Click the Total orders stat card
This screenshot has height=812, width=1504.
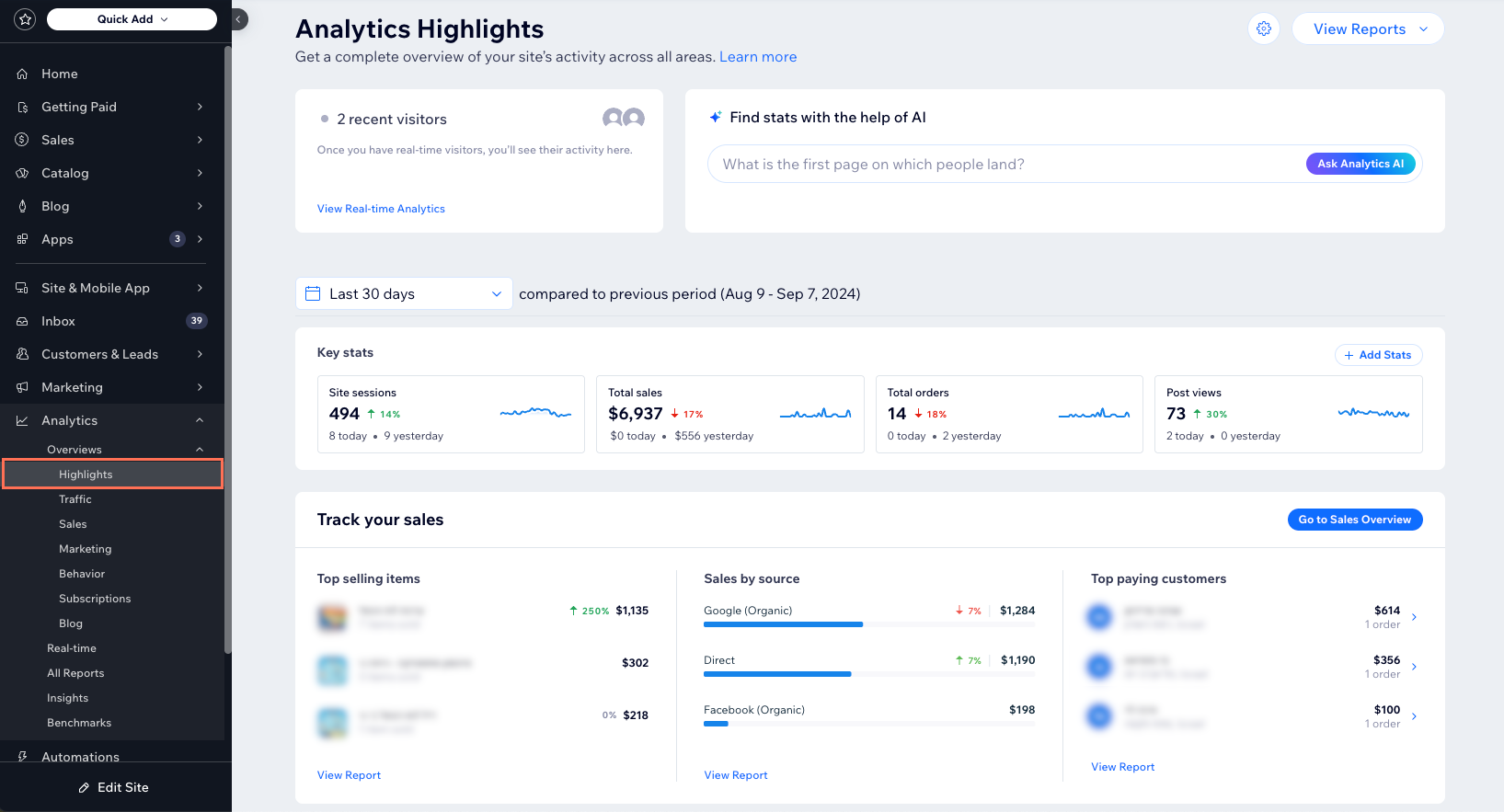(x=1009, y=414)
